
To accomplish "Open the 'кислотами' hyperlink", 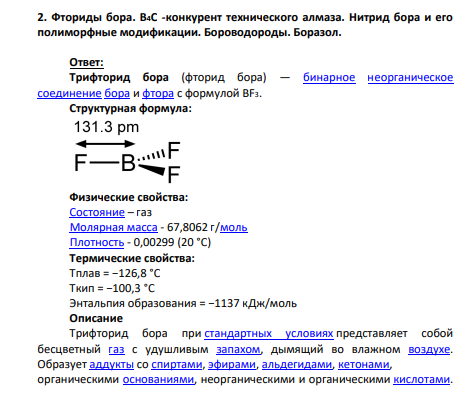I will point(421,379).
